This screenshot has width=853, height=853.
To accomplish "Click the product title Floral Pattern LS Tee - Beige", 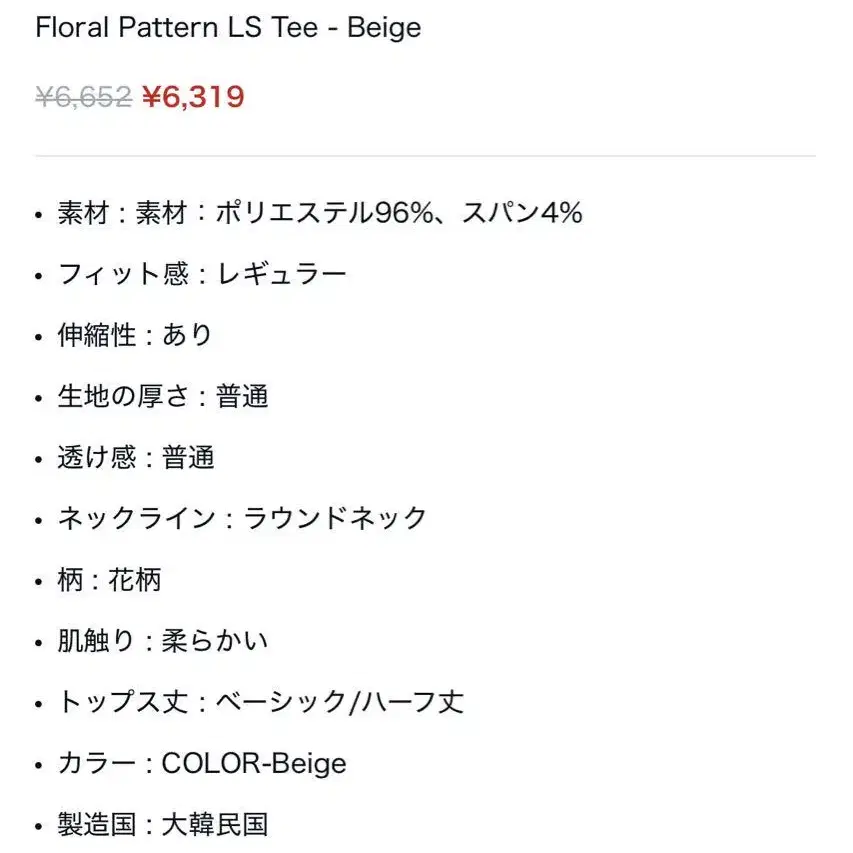I will tap(228, 27).
